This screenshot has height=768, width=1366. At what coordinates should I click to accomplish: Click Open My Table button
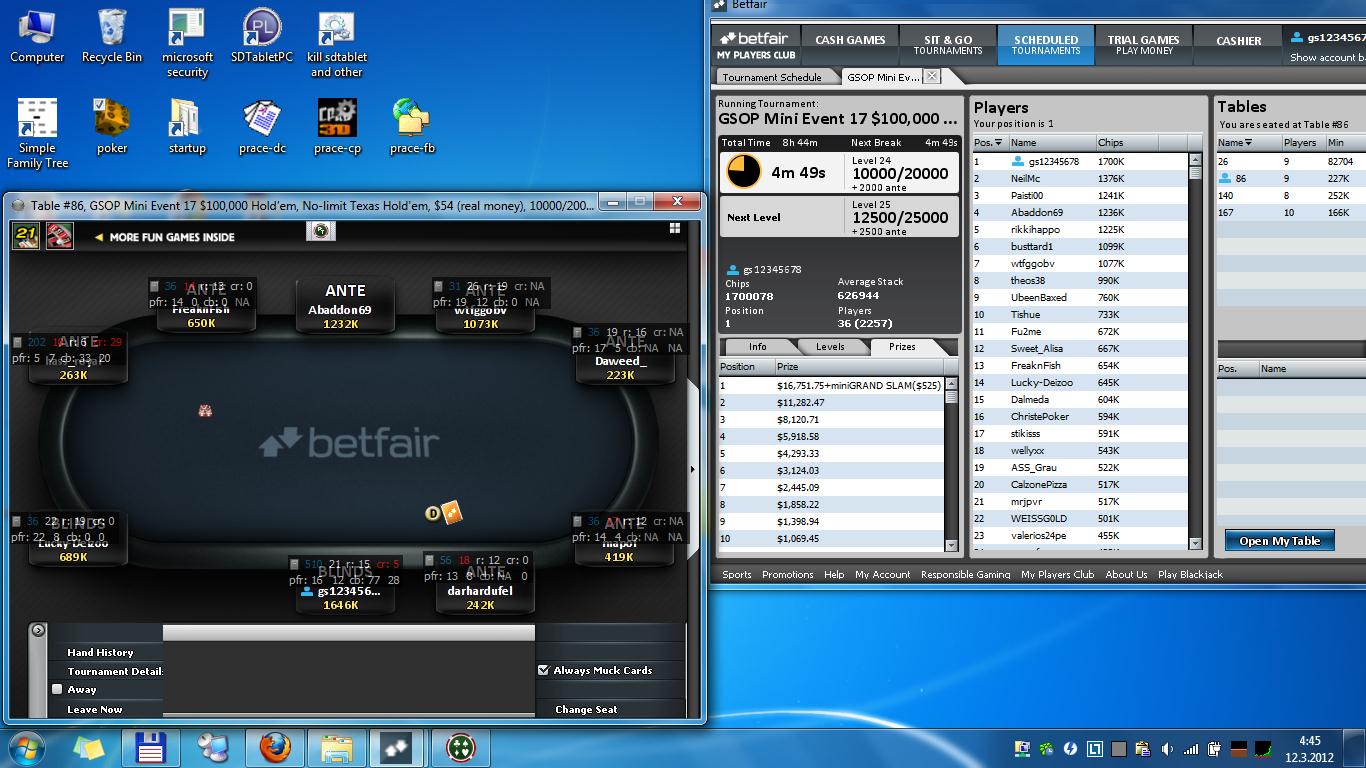[1280, 541]
